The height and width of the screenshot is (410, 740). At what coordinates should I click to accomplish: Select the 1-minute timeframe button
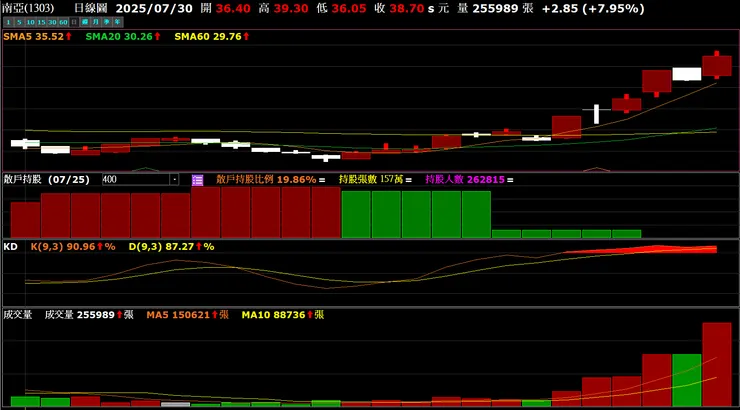pyautogui.click(x=8, y=22)
